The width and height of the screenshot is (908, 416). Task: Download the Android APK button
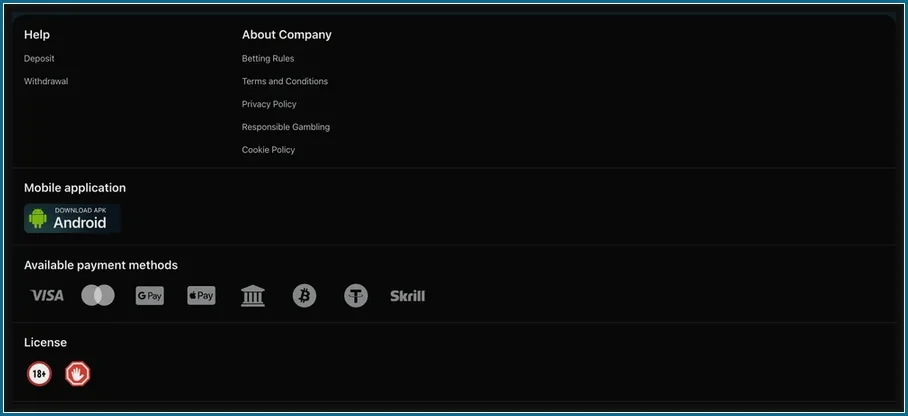tap(72, 218)
